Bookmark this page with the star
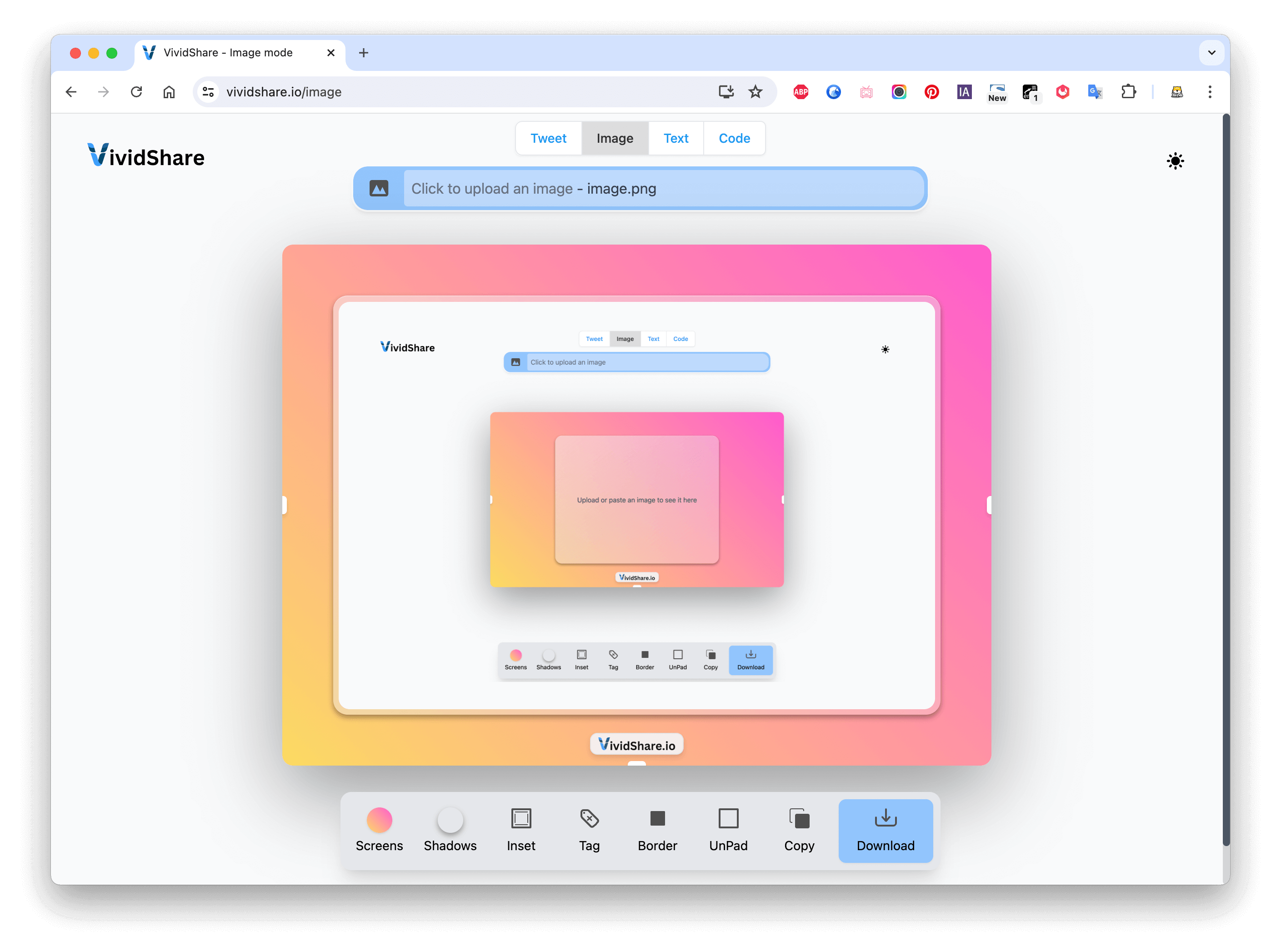Screen dimensions: 1281x952 click(x=756, y=92)
